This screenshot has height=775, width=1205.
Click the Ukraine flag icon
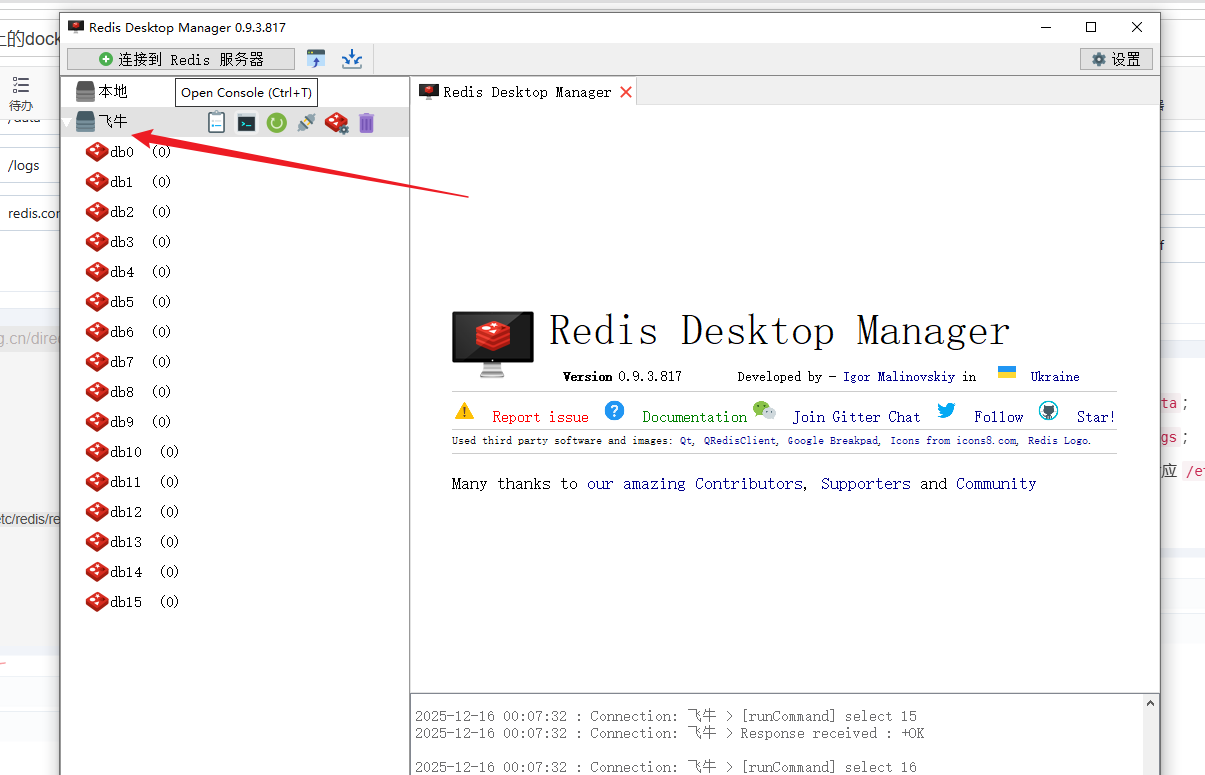pos(1007,373)
